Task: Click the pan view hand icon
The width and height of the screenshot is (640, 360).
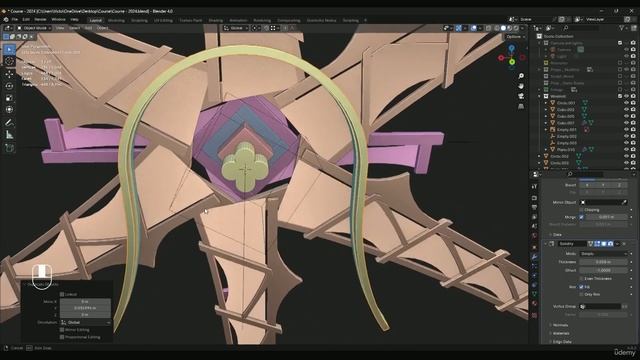Action: (521, 86)
